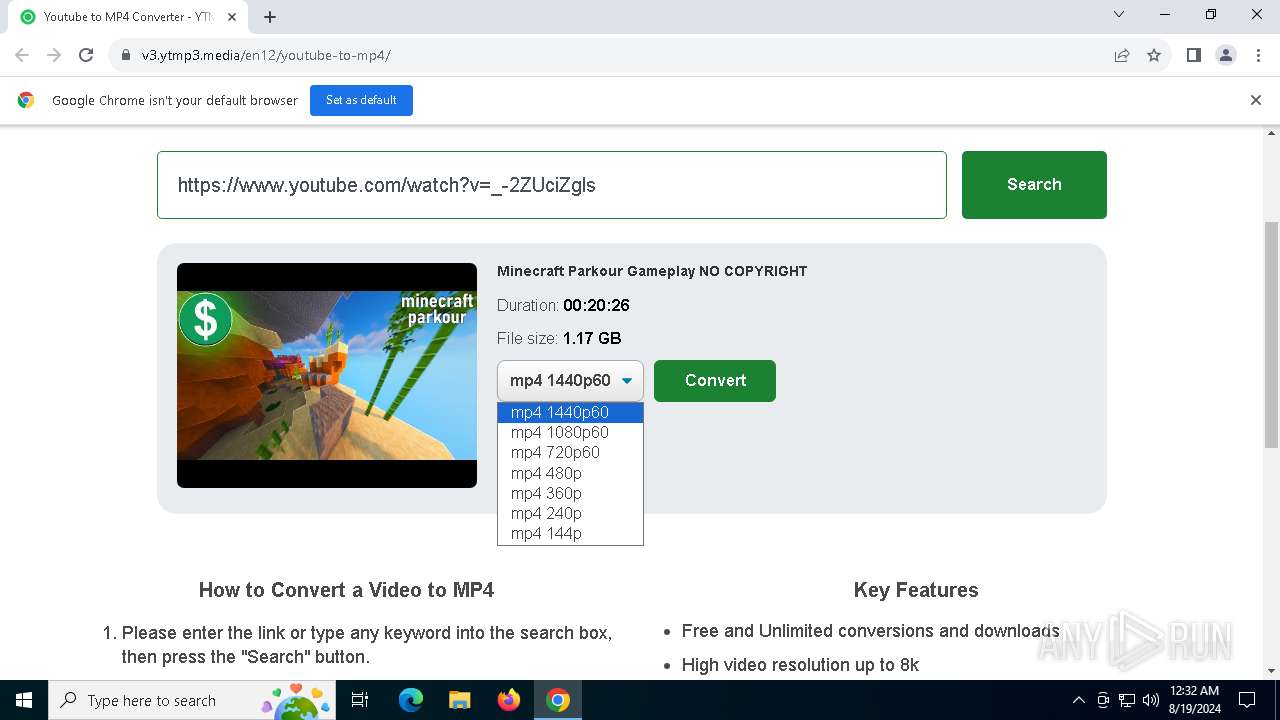Screen dimensions: 1280x720
Task: Open volume control tray icon
Action: tap(1151, 700)
